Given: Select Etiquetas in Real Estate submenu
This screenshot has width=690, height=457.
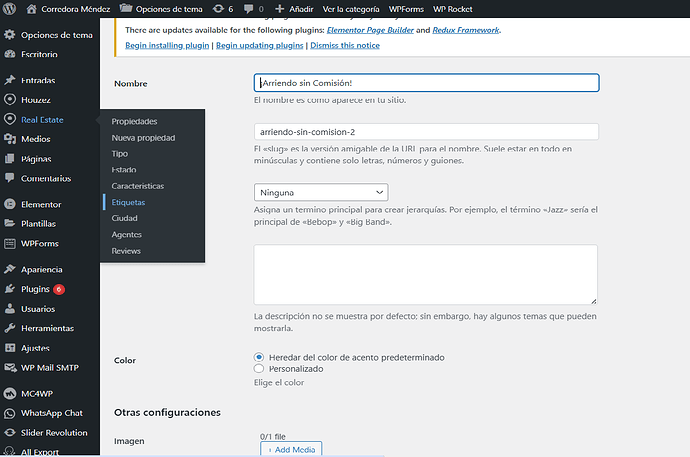Looking at the screenshot, I should (x=128, y=202).
